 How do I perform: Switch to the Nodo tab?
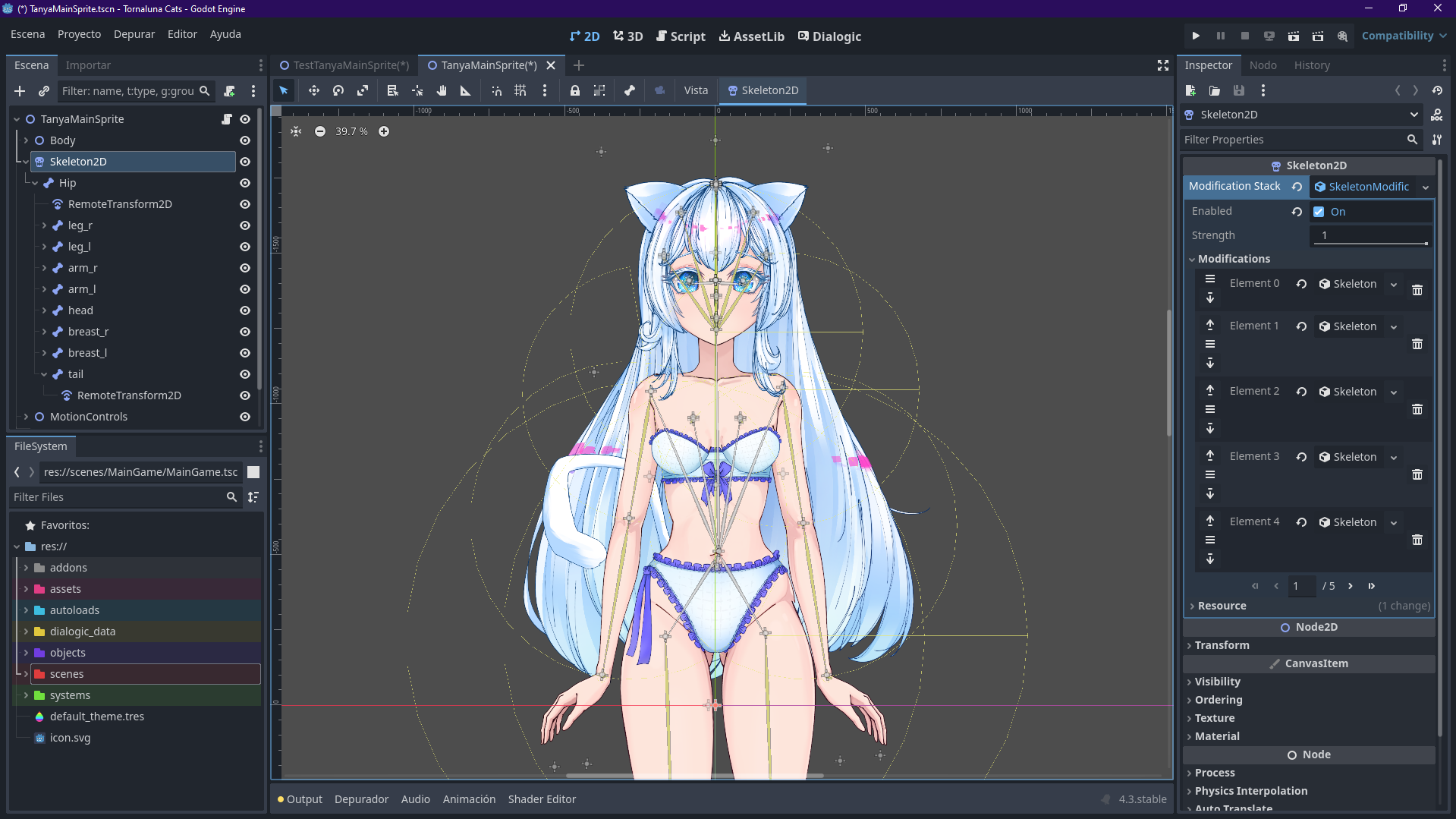point(1263,65)
